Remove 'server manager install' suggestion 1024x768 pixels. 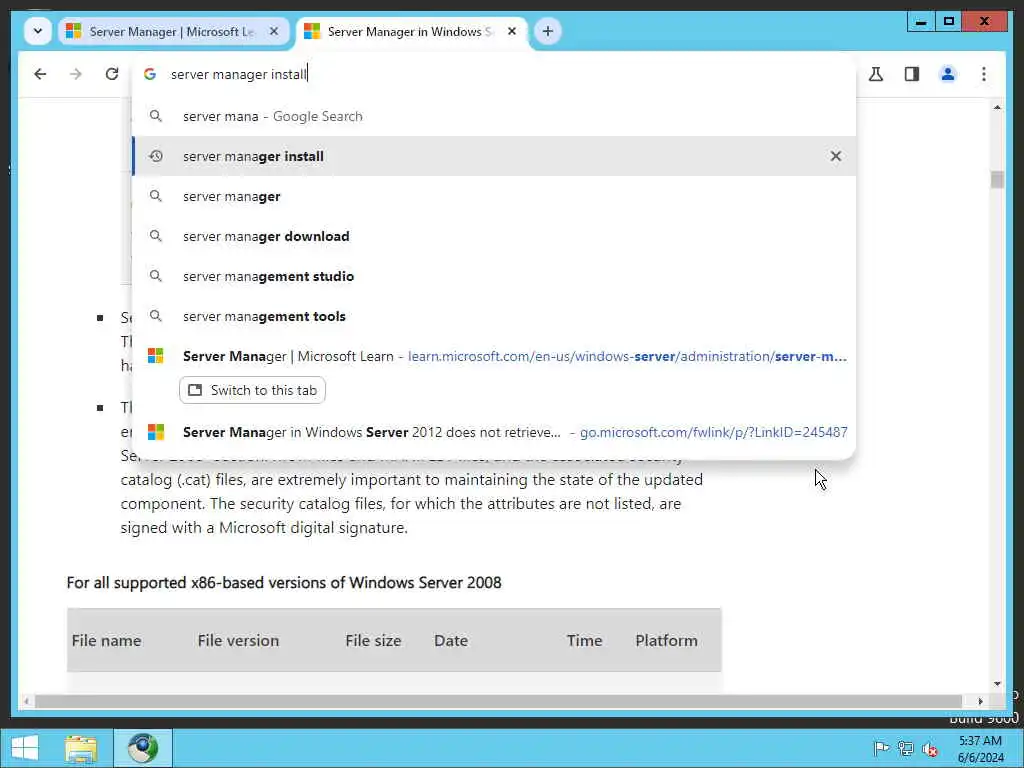tap(835, 156)
